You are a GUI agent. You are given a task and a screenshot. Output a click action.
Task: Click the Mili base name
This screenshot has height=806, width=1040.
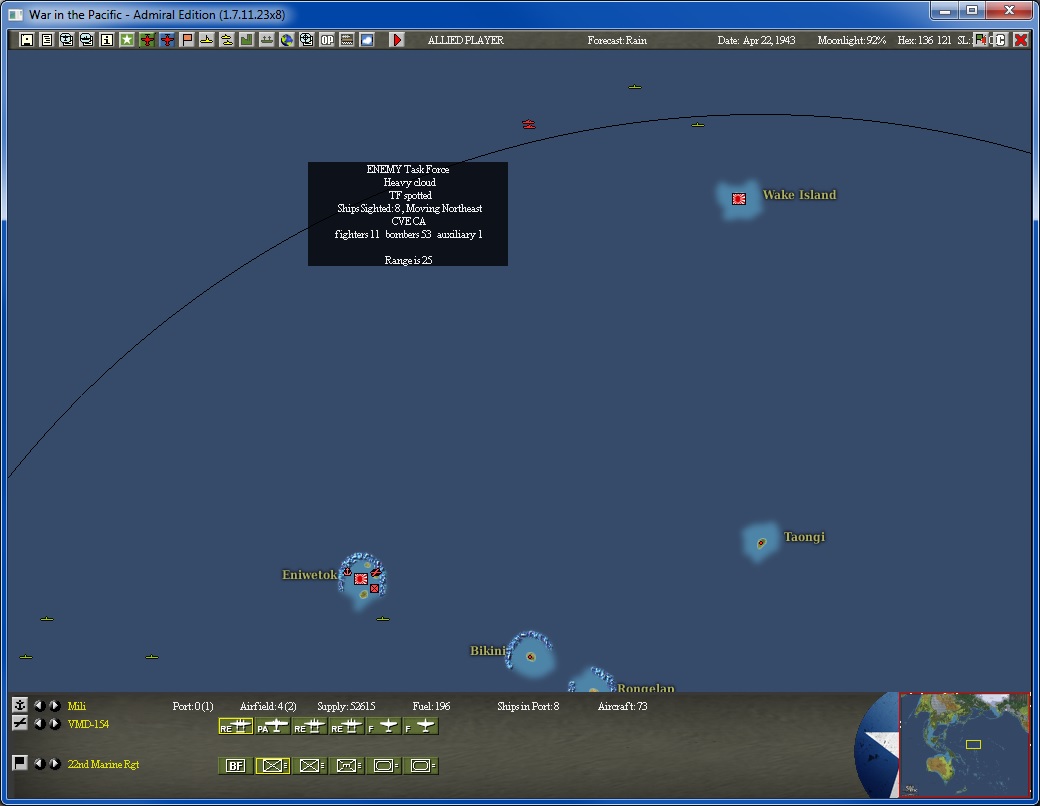77,706
